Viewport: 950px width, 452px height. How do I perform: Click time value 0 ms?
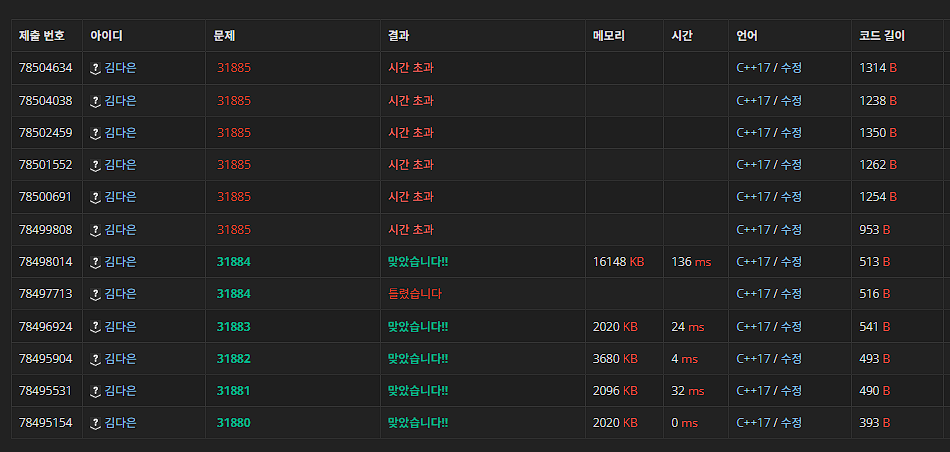point(685,423)
